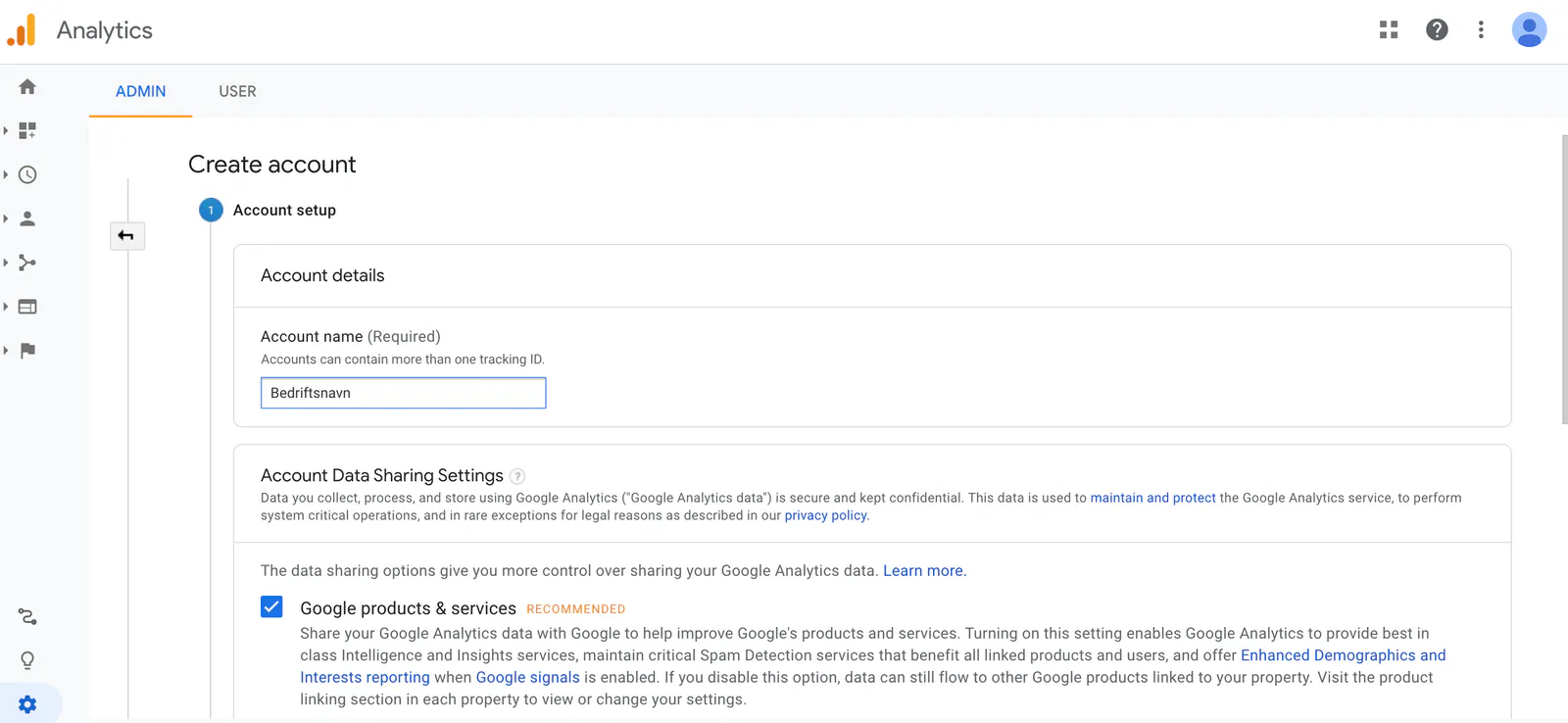Open Conversions flag icon in sidebar
The height and width of the screenshot is (723, 1568).
[x=27, y=351]
